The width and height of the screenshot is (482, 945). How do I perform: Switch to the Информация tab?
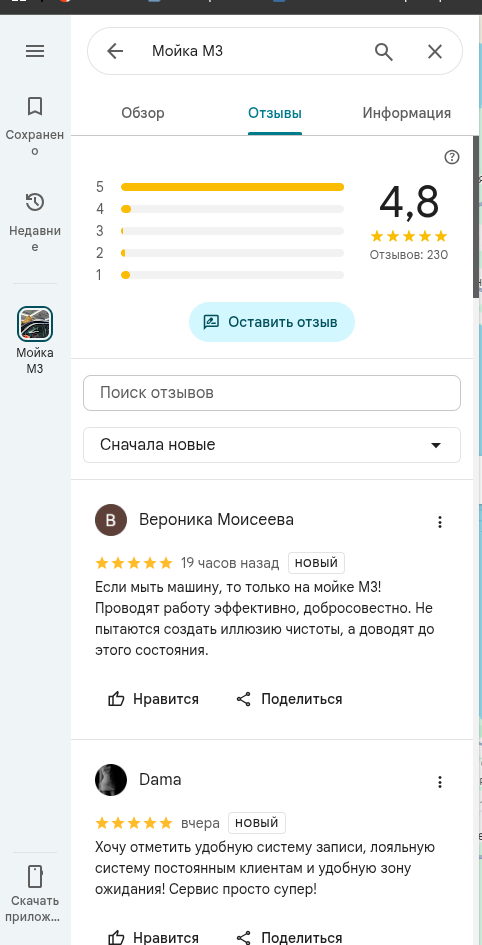407,113
